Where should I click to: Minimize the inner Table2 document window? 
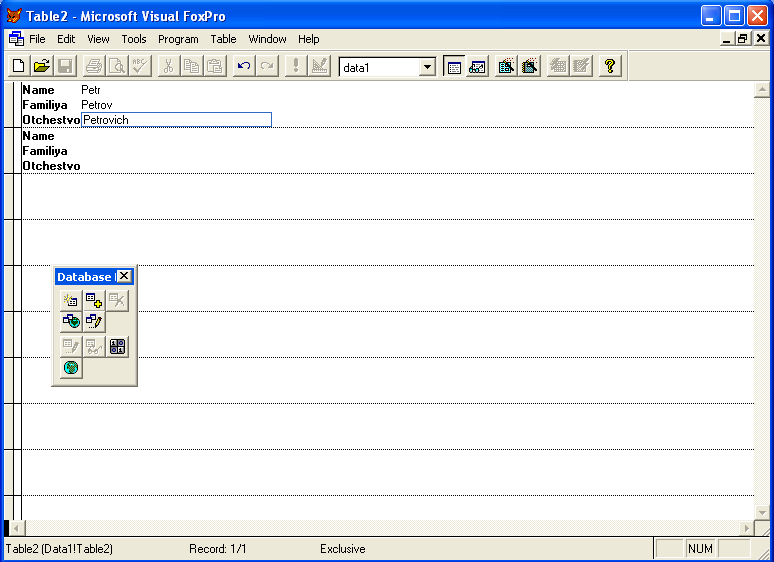pyautogui.click(x=726, y=38)
